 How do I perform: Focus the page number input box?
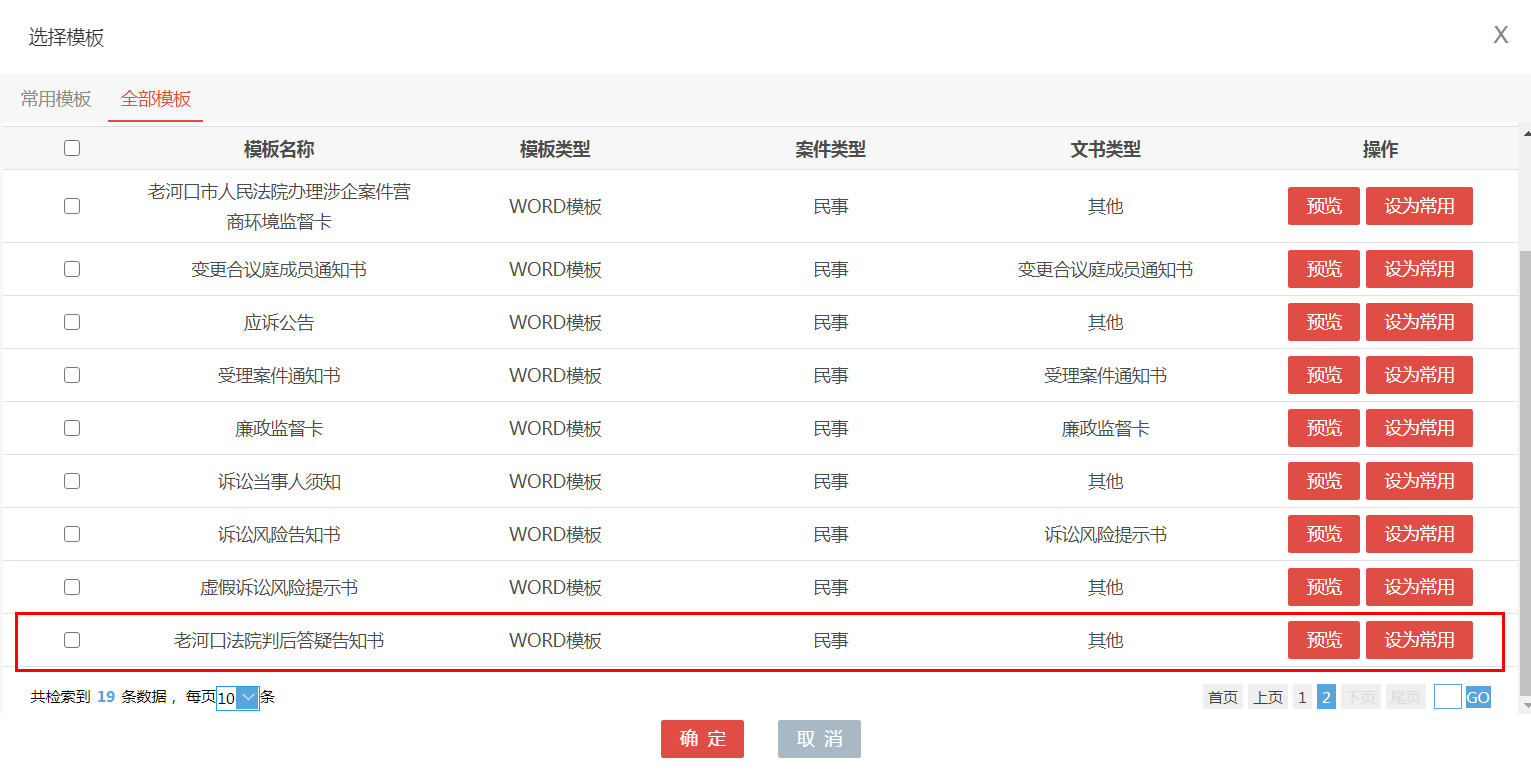click(x=1448, y=697)
